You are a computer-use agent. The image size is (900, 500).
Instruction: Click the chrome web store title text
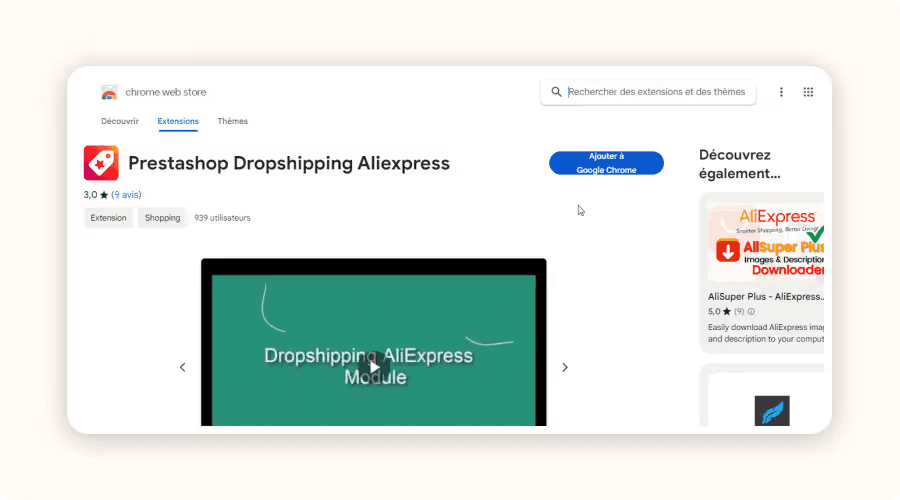pyautogui.click(x=166, y=92)
